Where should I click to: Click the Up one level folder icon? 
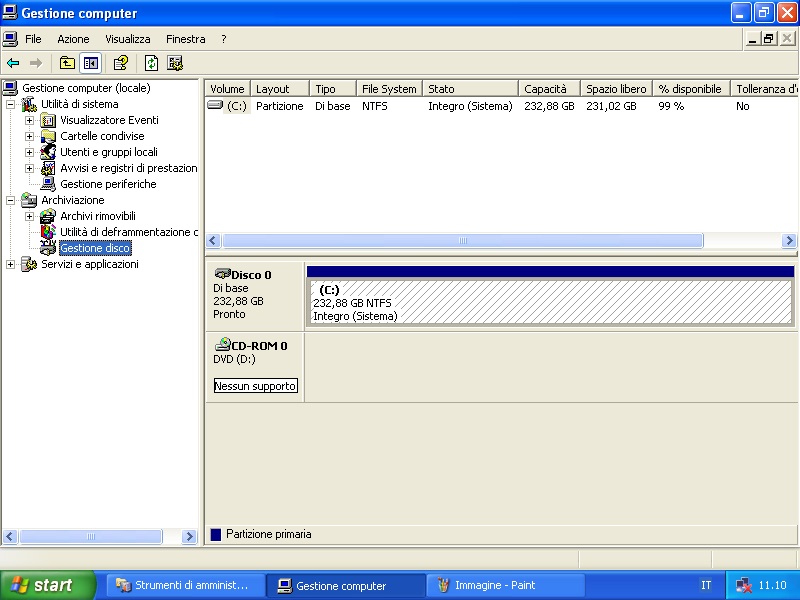pos(67,63)
